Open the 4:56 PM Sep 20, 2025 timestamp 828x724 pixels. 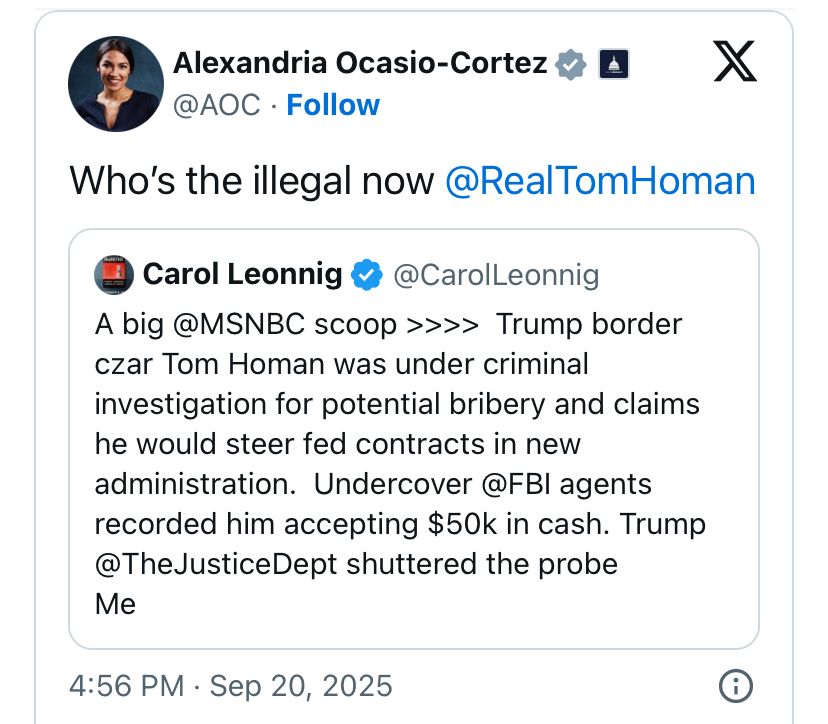coord(231,686)
